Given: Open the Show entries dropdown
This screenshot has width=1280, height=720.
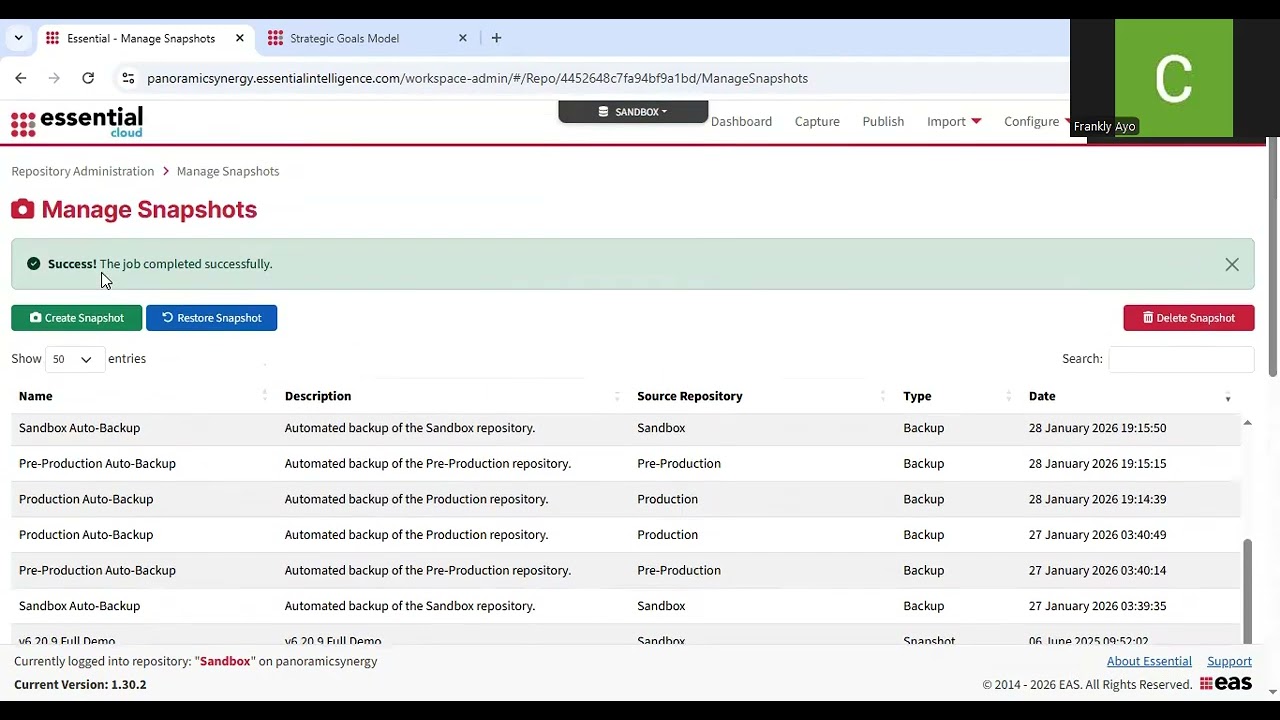Looking at the screenshot, I should click(74, 359).
